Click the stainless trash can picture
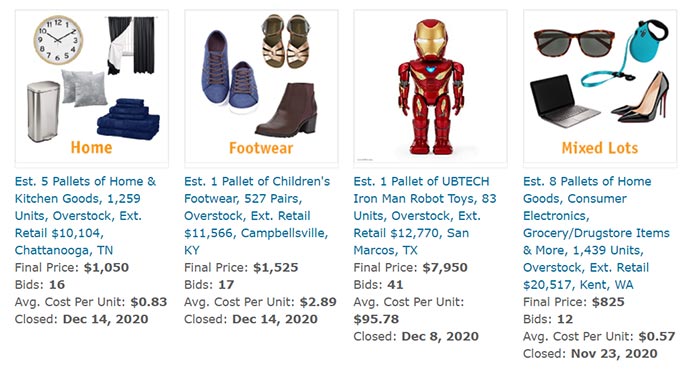700x375 pixels. 43,111
